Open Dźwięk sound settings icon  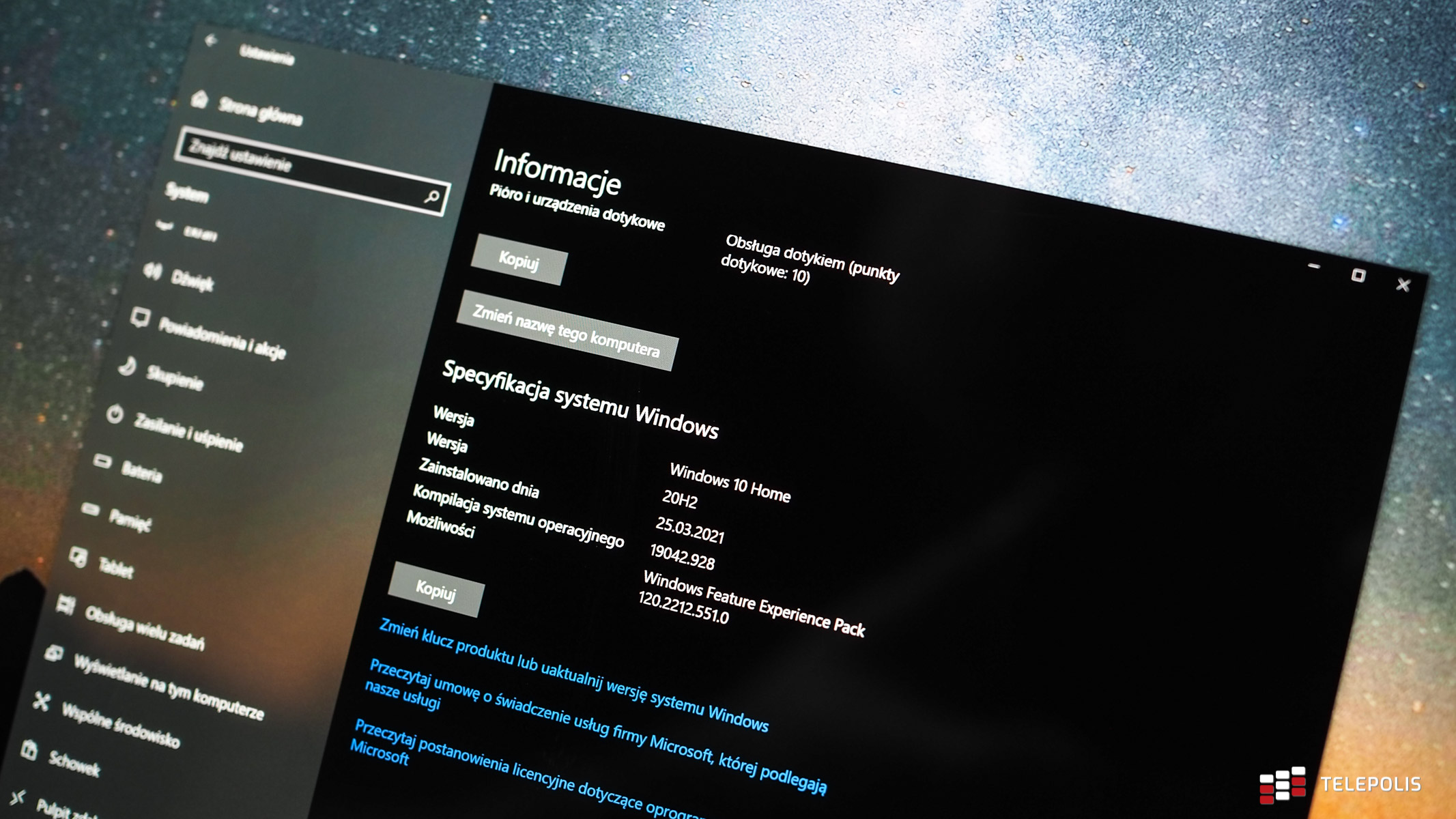pos(153,272)
